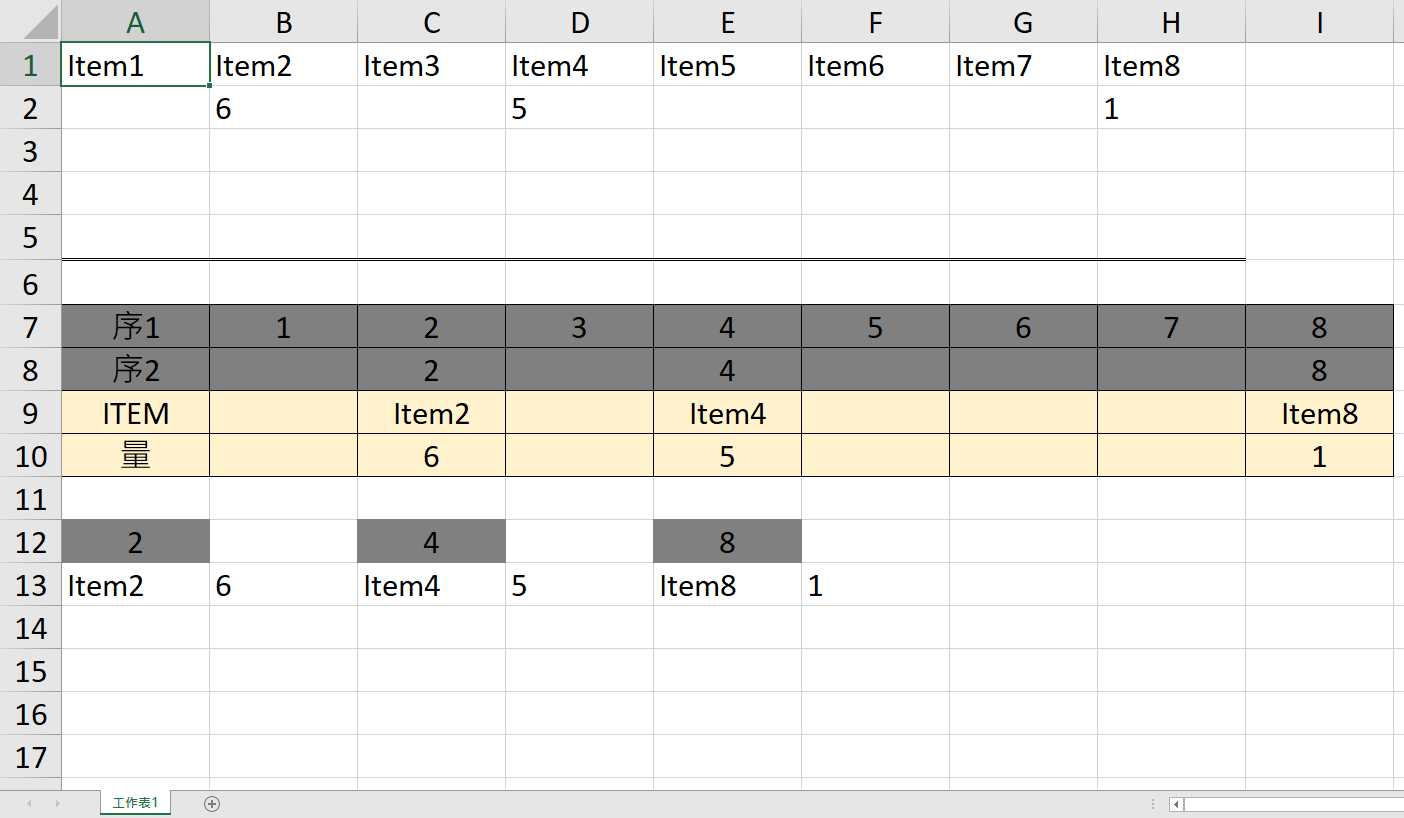Click cell C13 containing Item4

[x=431, y=585]
